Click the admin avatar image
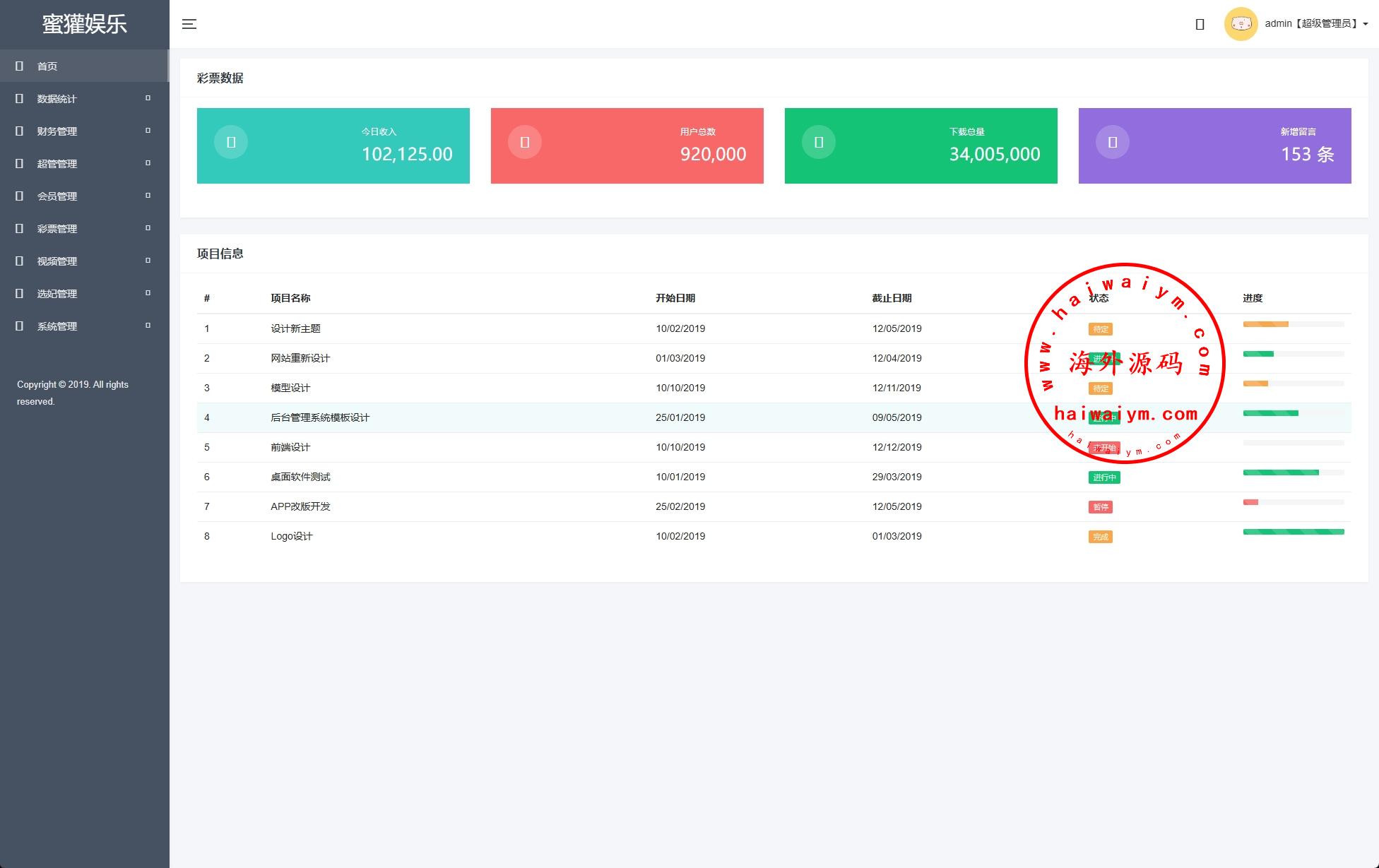Viewport: 1379px width, 868px height. [x=1241, y=24]
